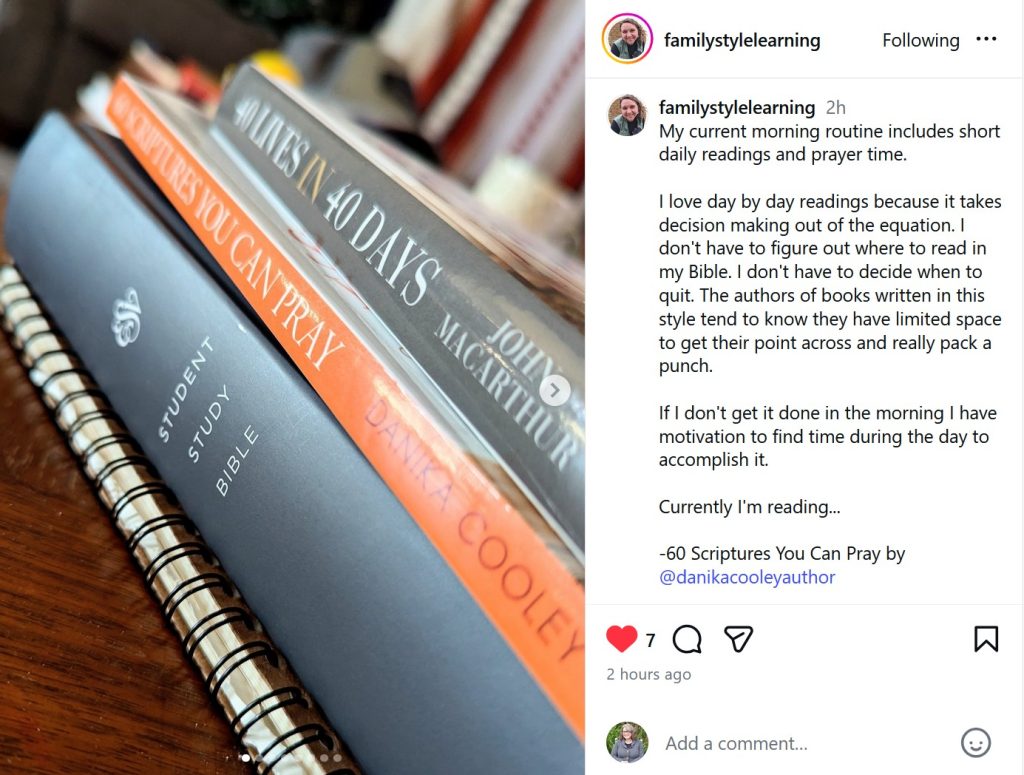Save post with bookmark icon
The width and height of the screenshot is (1024, 775).
pos(986,639)
